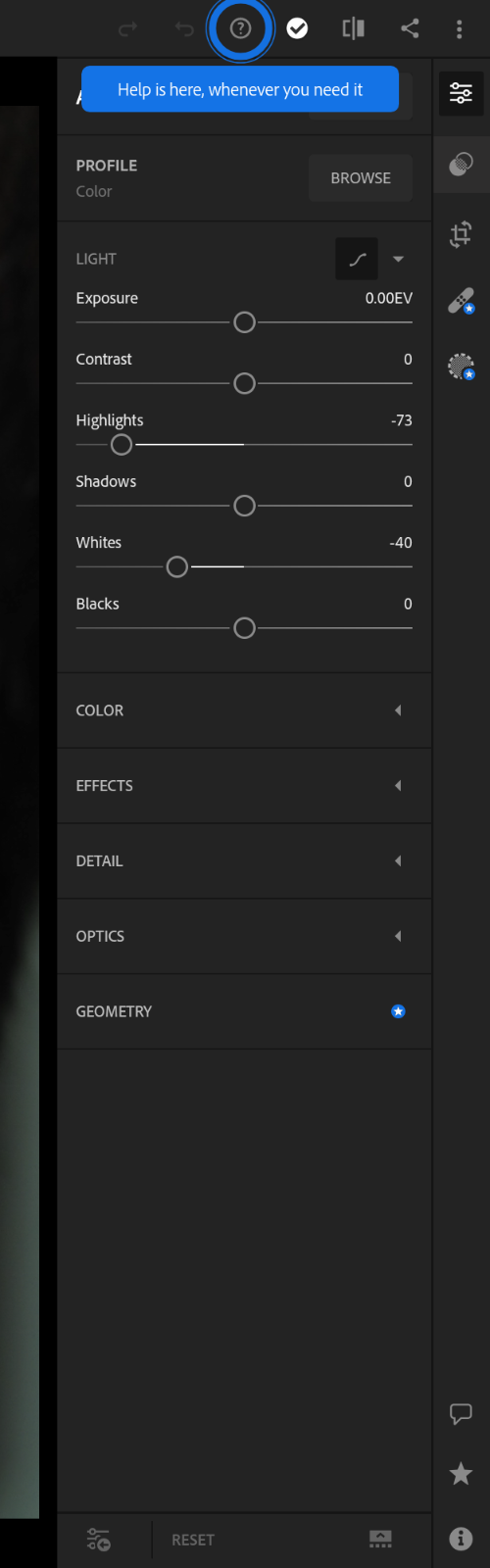Select the Crop and rotate tool
The height and width of the screenshot is (1568, 490).
click(x=461, y=234)
